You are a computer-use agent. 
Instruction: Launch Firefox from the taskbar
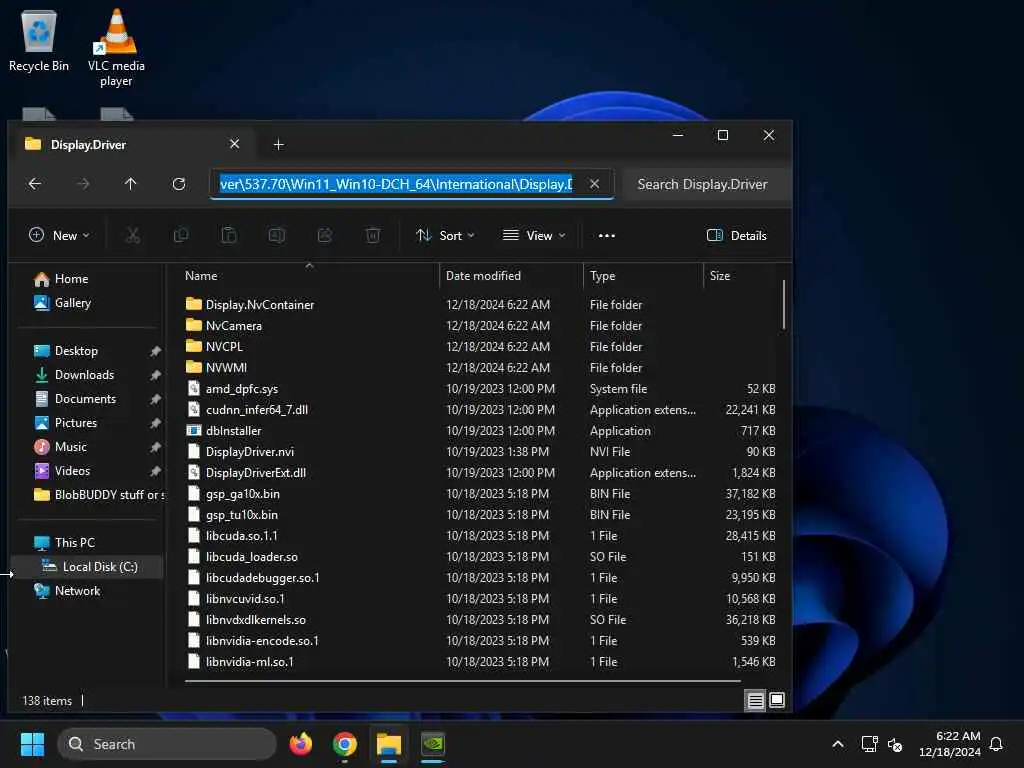[300, 744]
